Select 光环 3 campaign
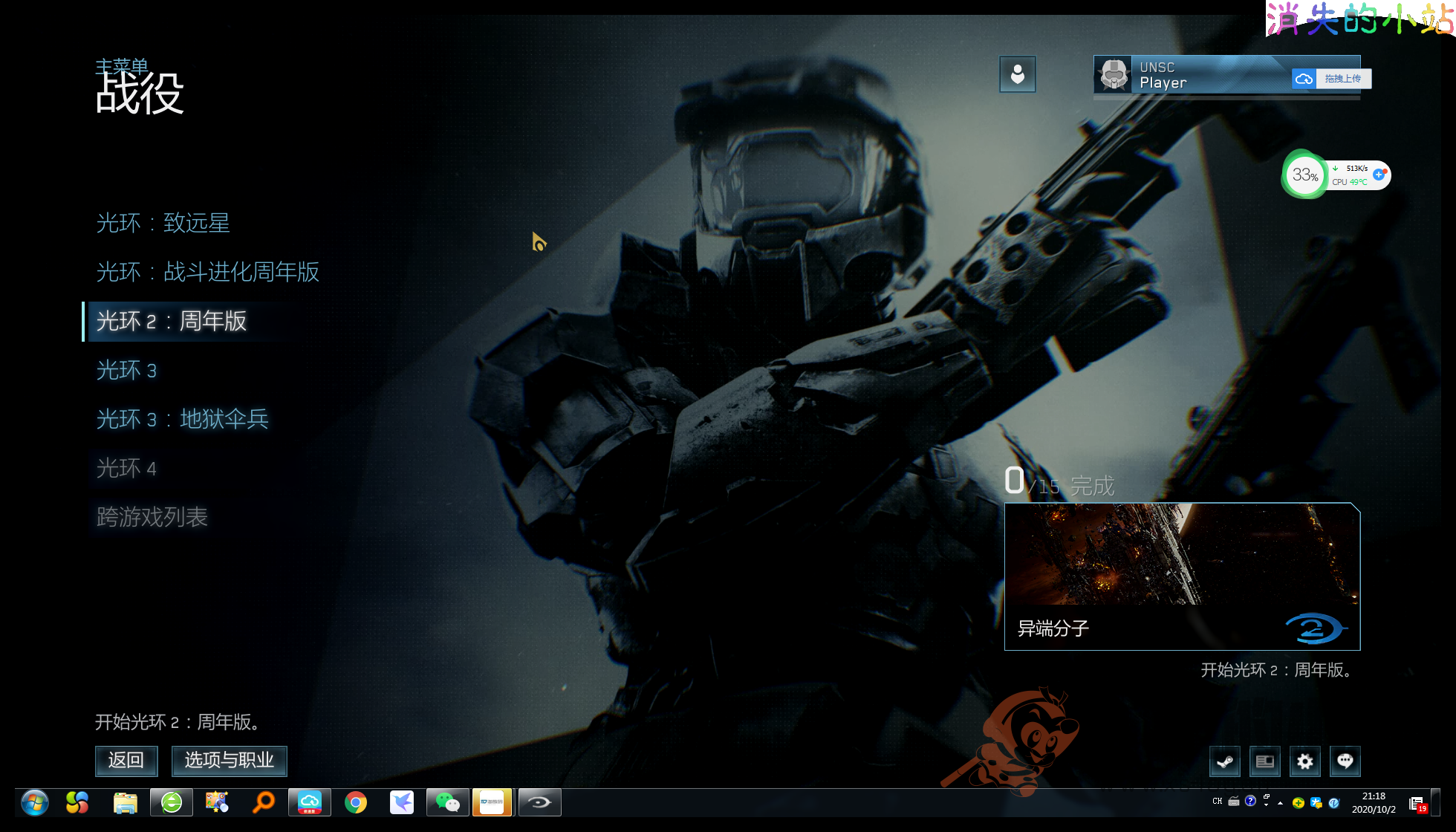The height and width of the screenshot is (832, 1456). click(126, 370)
